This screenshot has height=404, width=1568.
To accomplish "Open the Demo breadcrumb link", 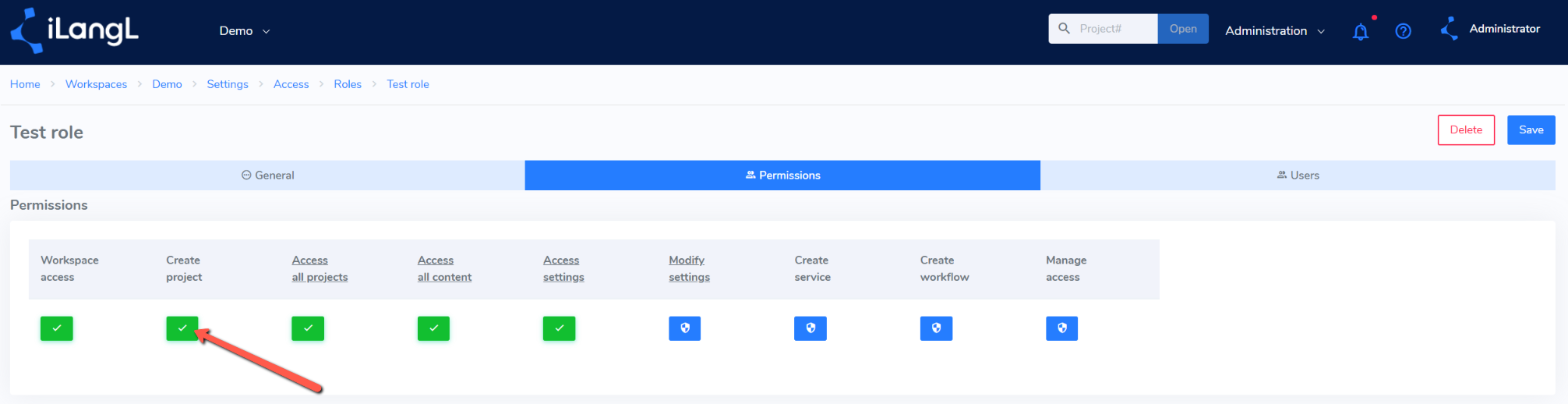I will click(167, 84).
